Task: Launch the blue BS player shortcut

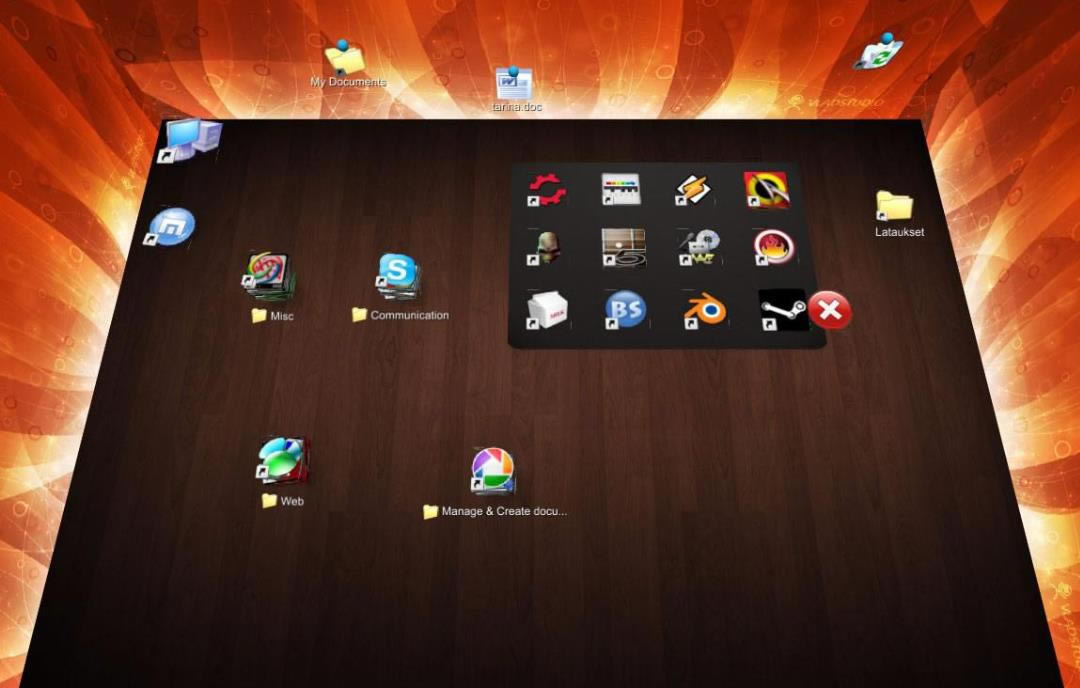Action: (x=625, y=310)
